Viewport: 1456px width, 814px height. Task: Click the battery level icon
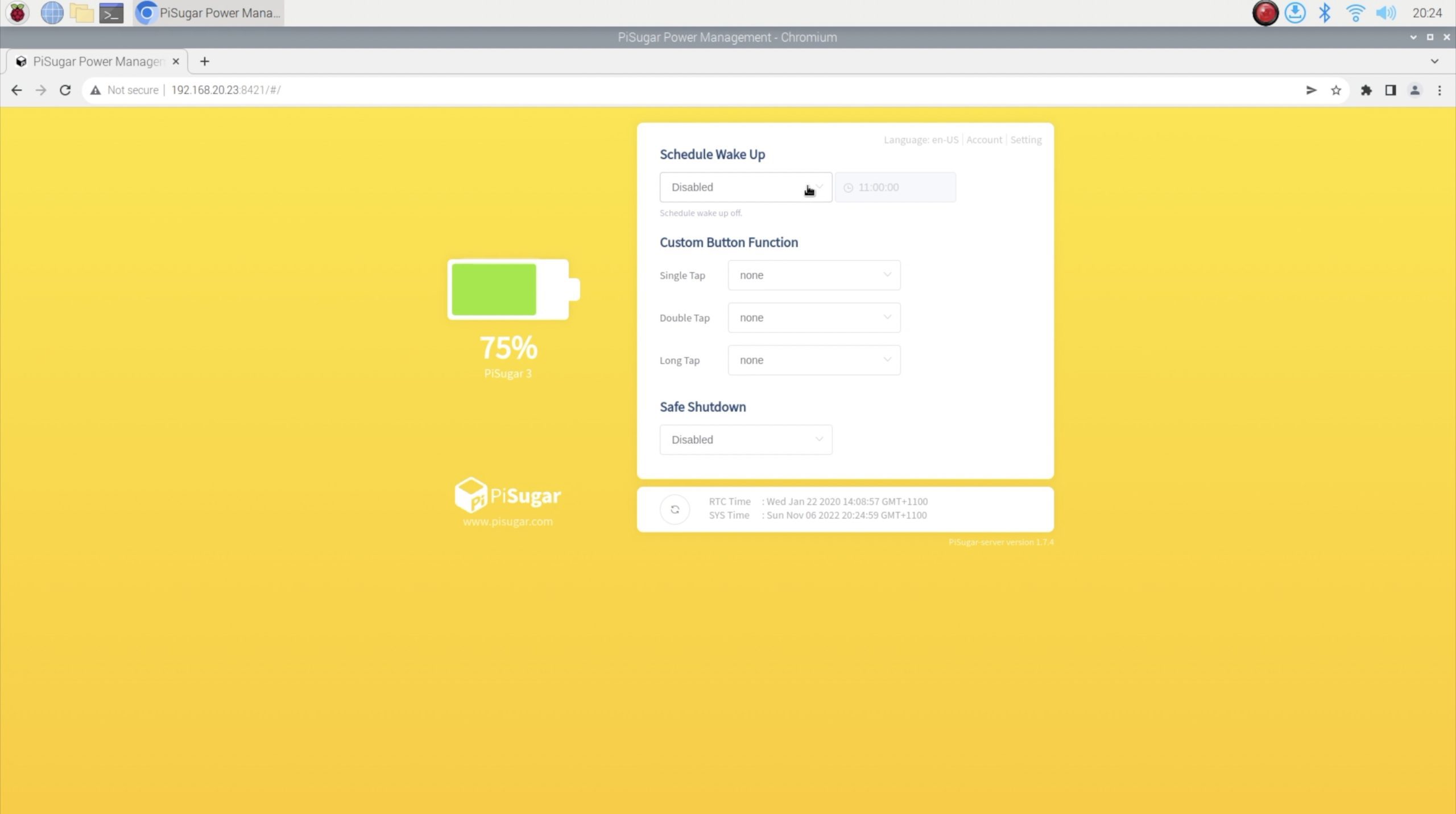[512, 289]
